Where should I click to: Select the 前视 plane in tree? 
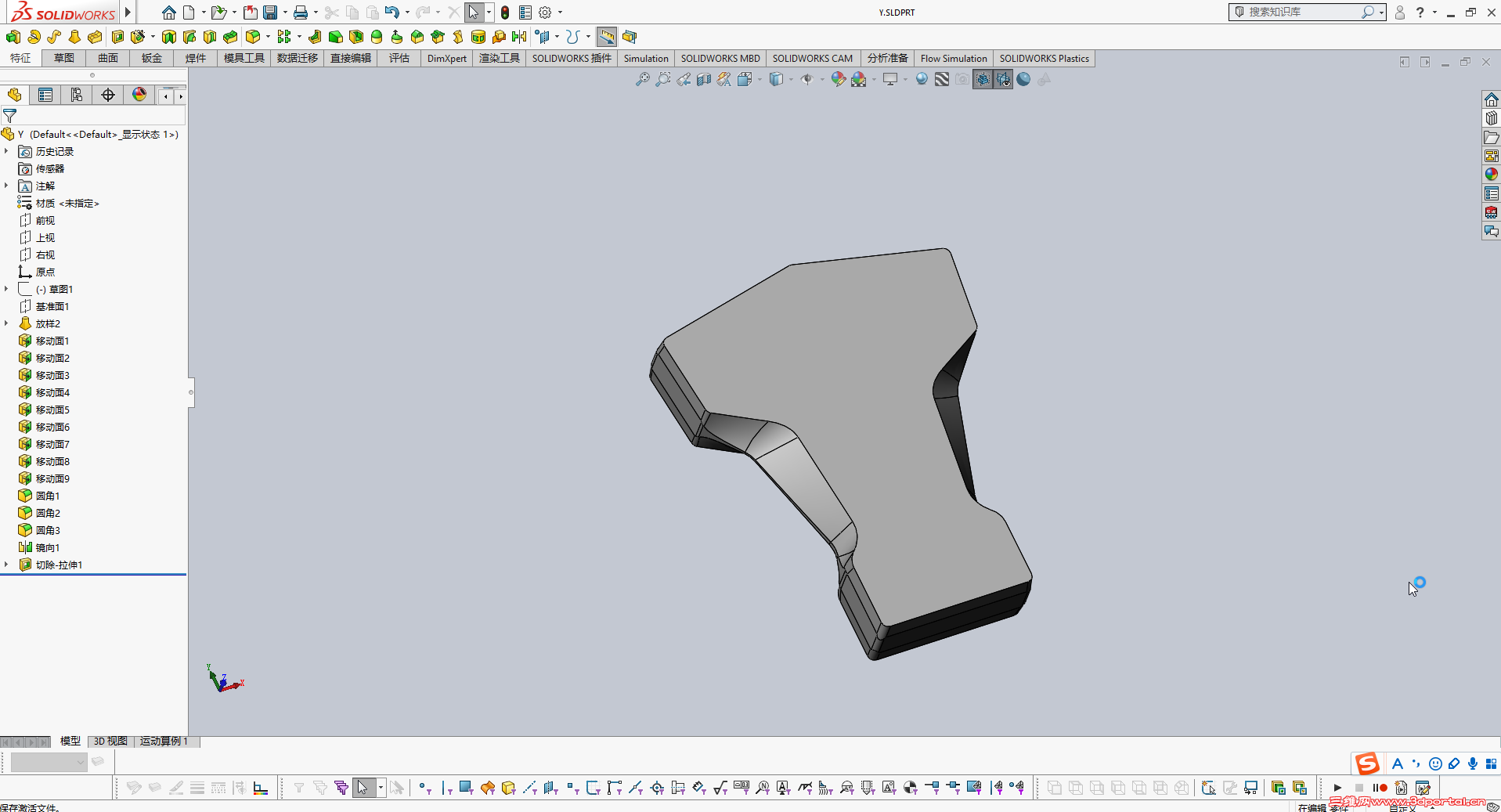(x=45, y=220)
